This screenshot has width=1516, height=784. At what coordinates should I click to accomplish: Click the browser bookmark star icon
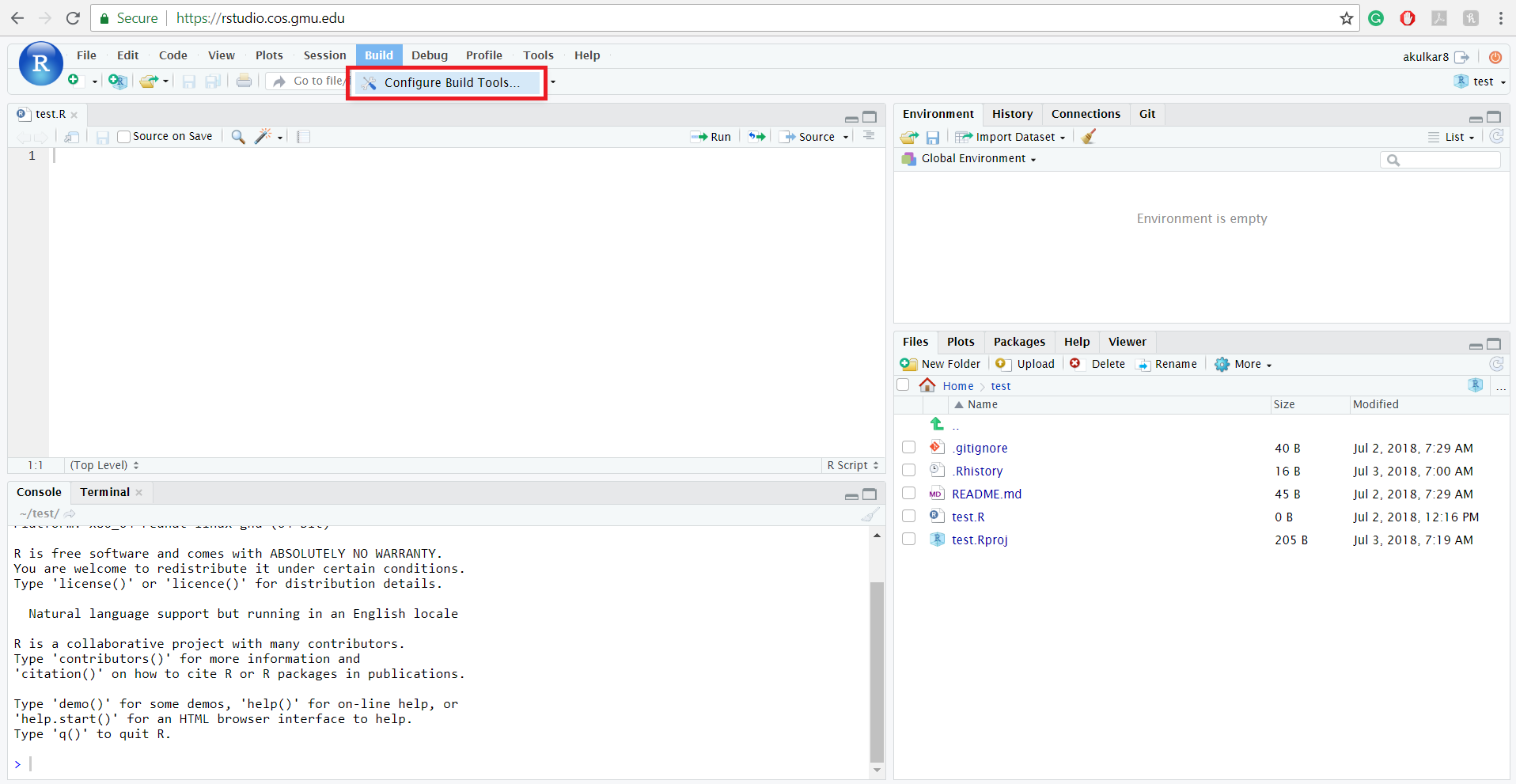click(1346, 18)
